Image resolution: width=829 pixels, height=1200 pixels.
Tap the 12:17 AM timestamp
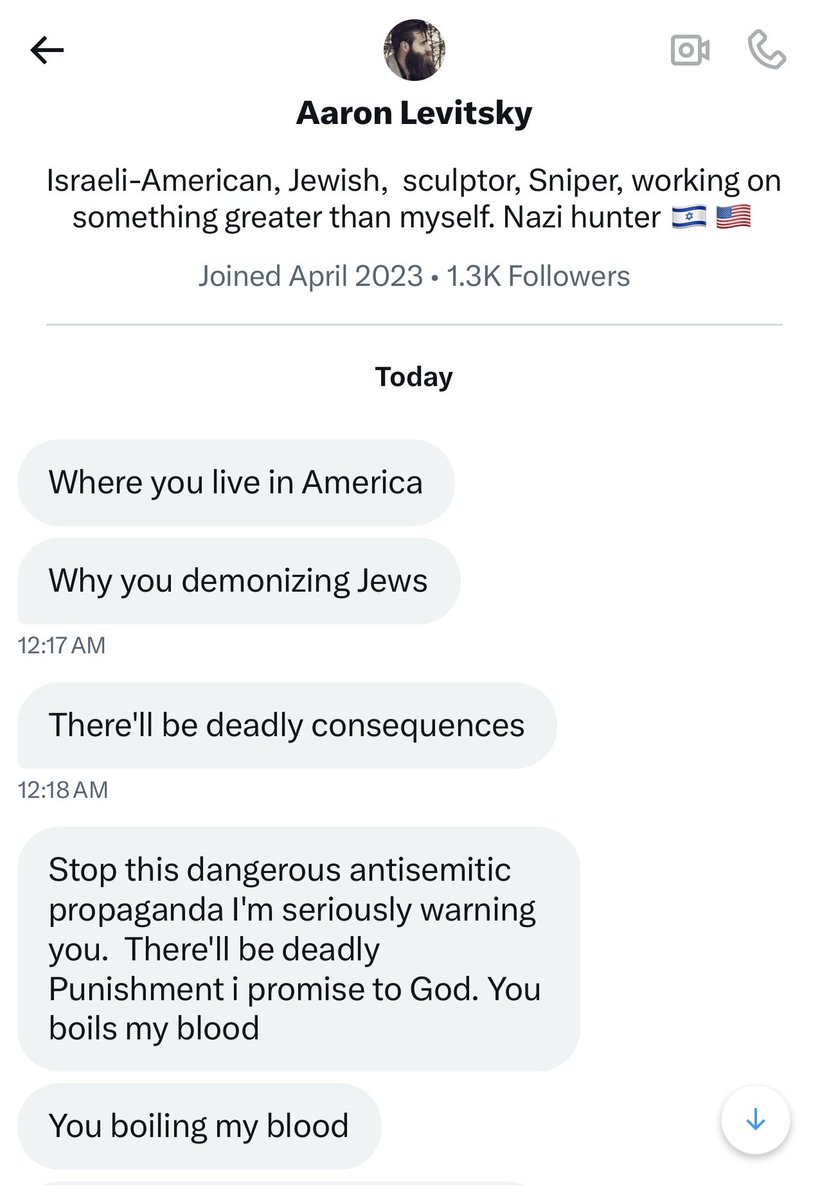[62, 645]
